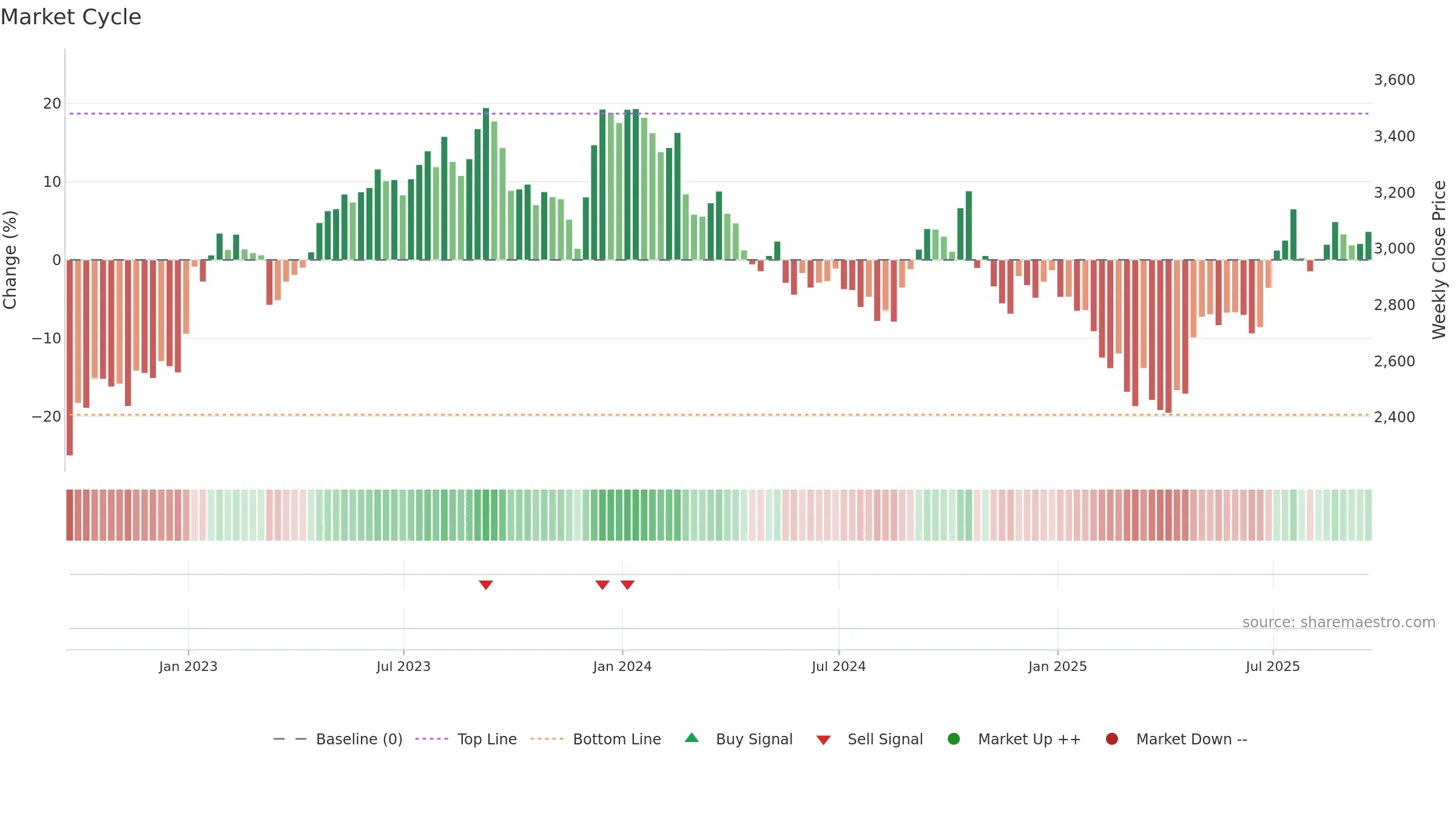
Task: Click the red Market Down circle icon
Action: pyautogui.click(x=1112, y=739)
